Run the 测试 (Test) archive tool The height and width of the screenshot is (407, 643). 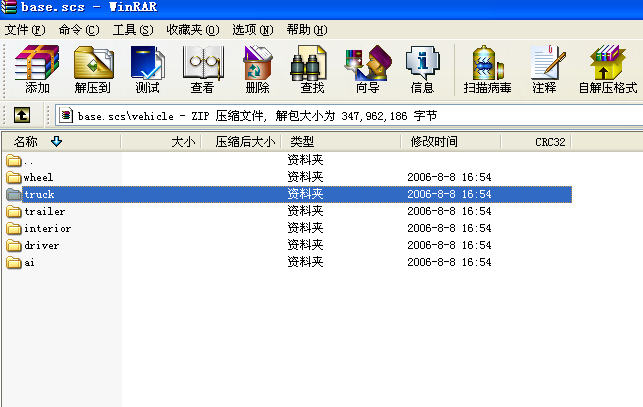click(x=148, y=63)
